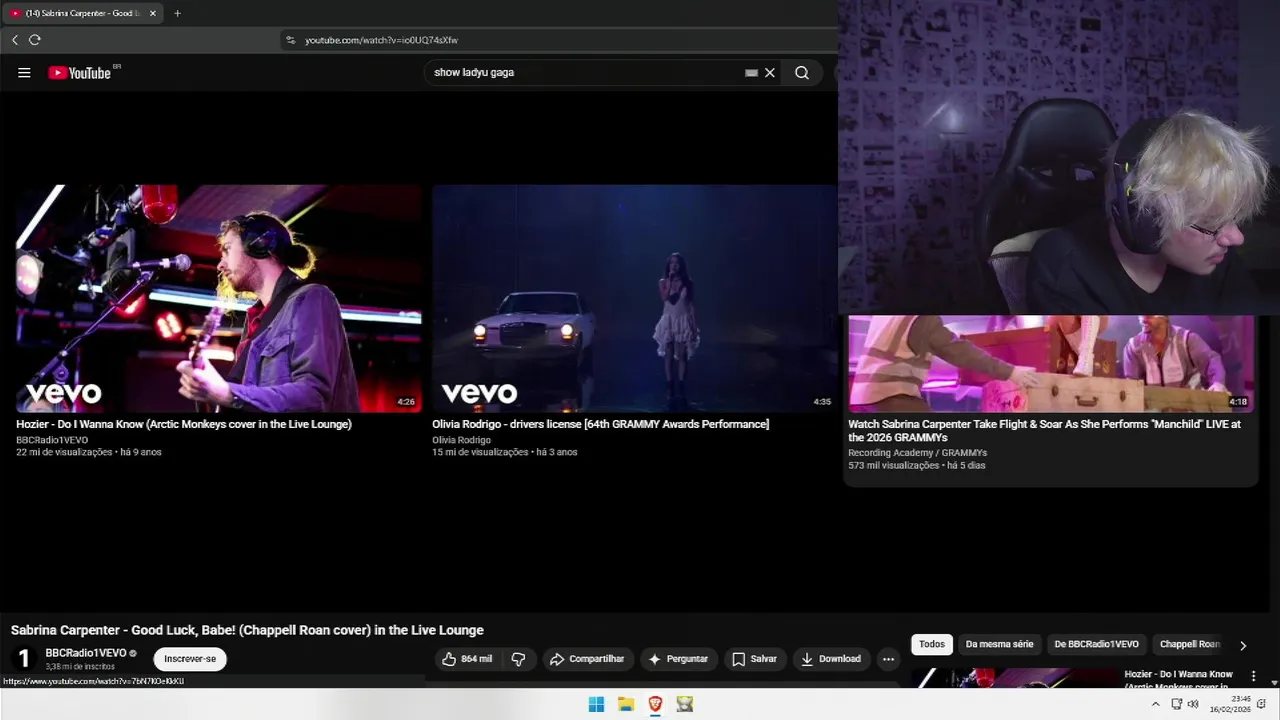Open Windows Start menu
The image size is (1280, 720).
tap(596, 704)
